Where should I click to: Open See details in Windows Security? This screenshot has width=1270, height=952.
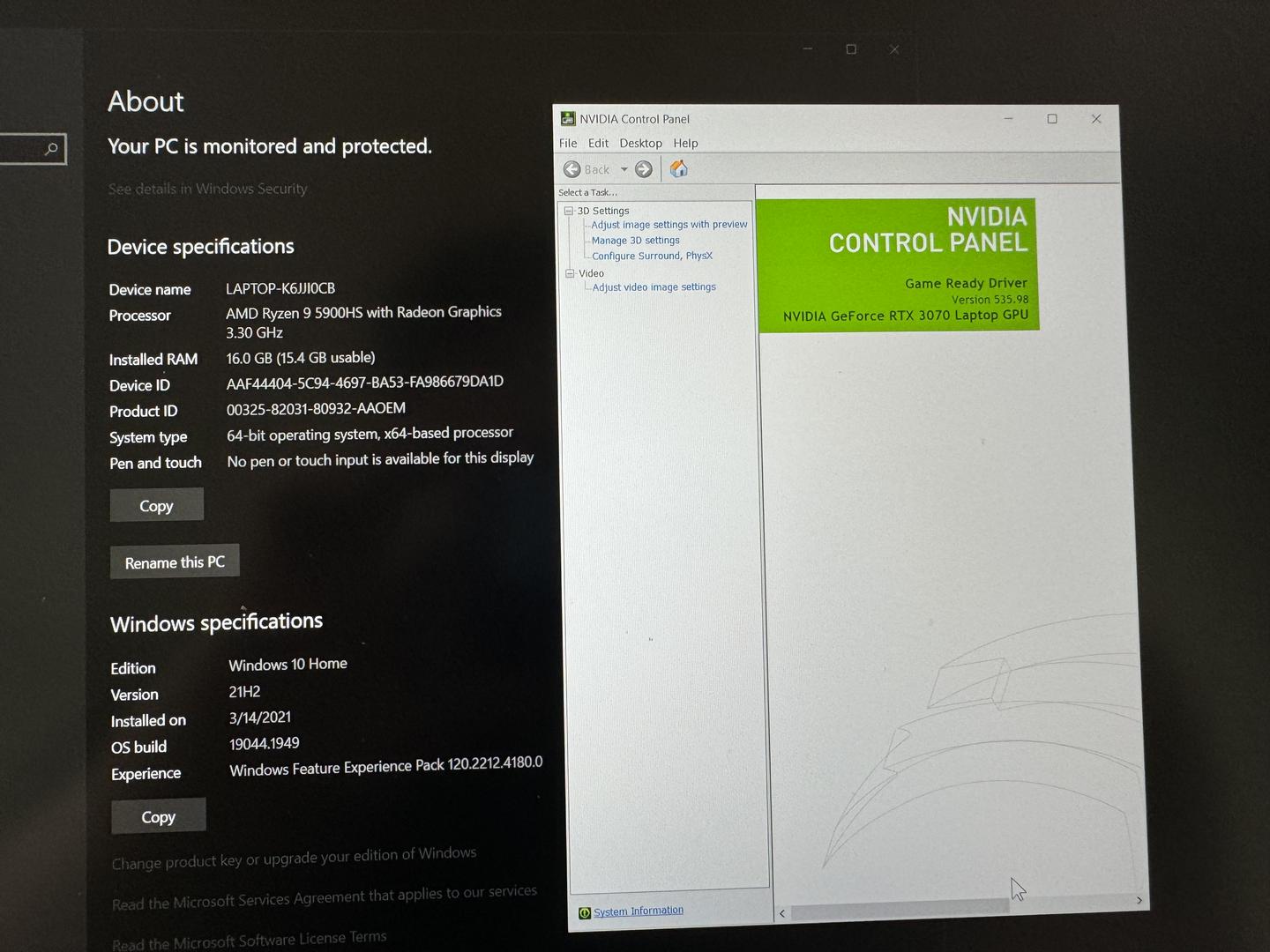click(208, 189)
